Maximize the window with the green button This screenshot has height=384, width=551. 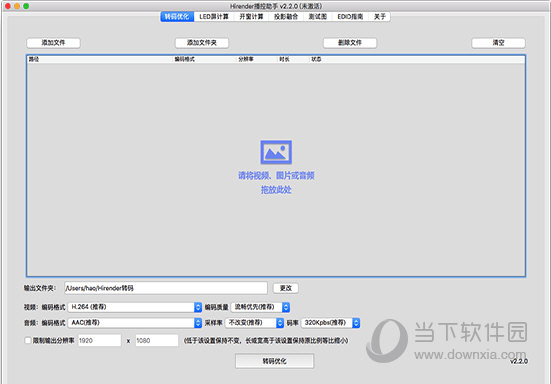click(x=26, y=6)
